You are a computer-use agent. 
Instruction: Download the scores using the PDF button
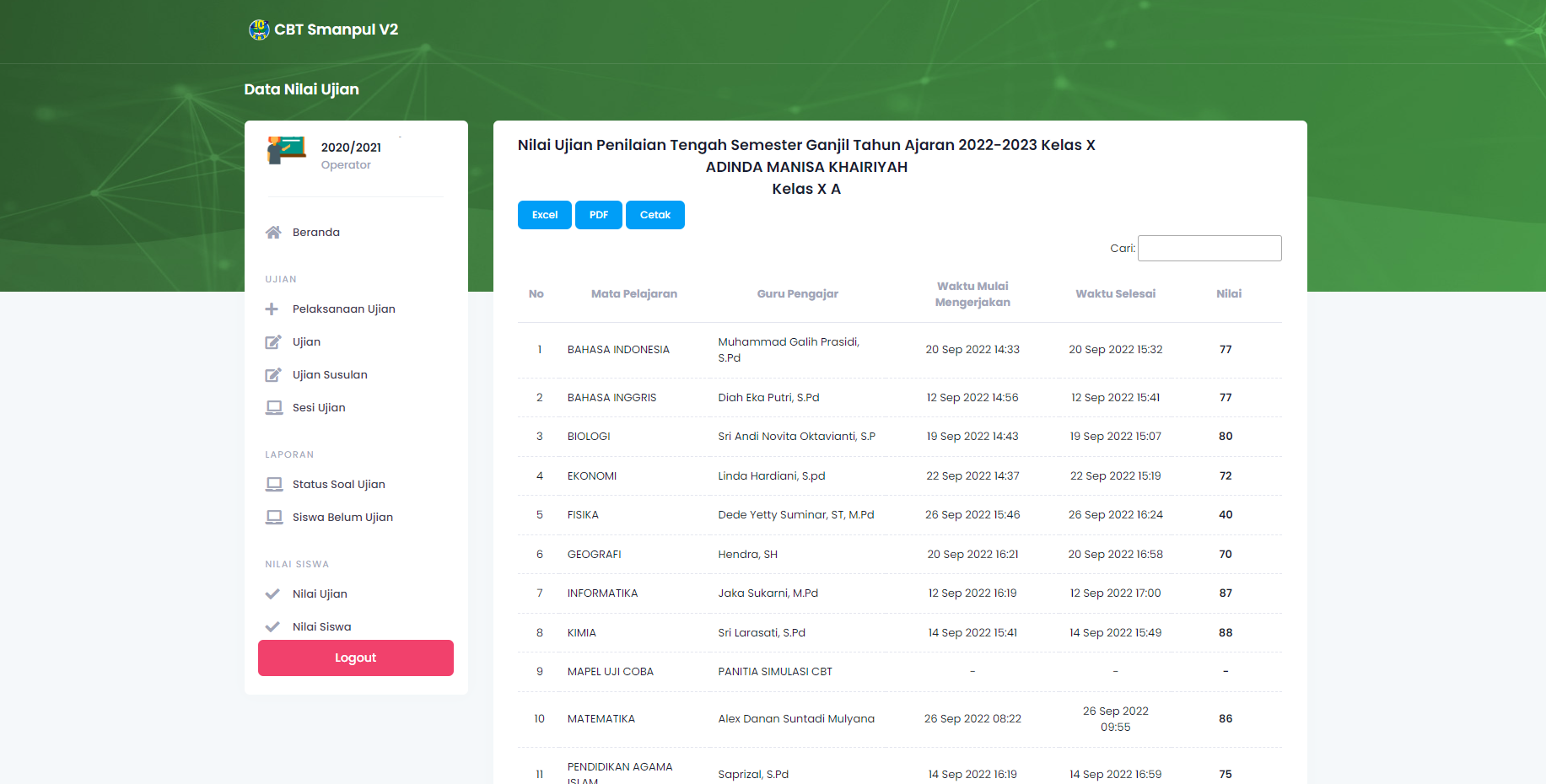[598, 215]
